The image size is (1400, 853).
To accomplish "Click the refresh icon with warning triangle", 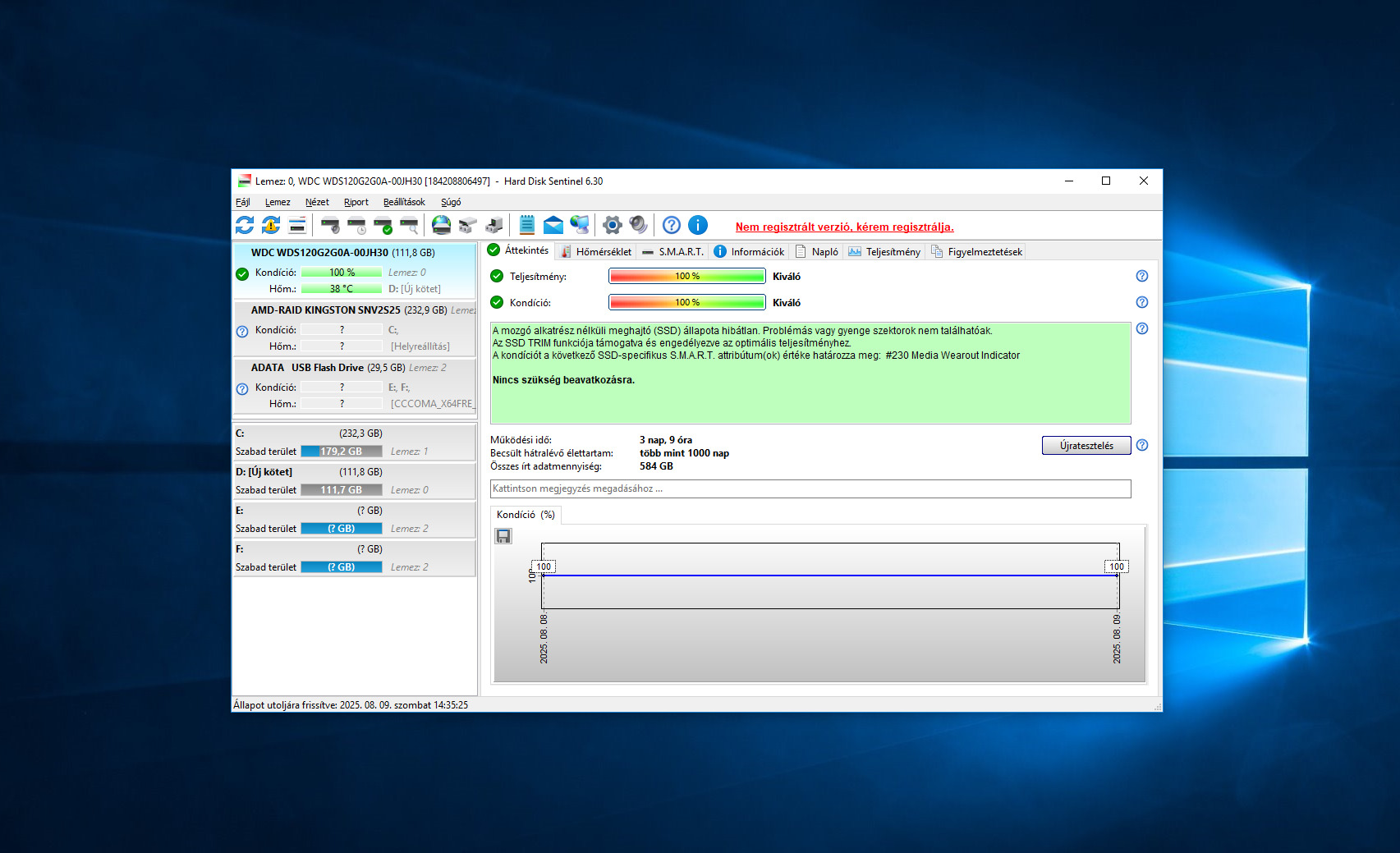I will [271, 225].
